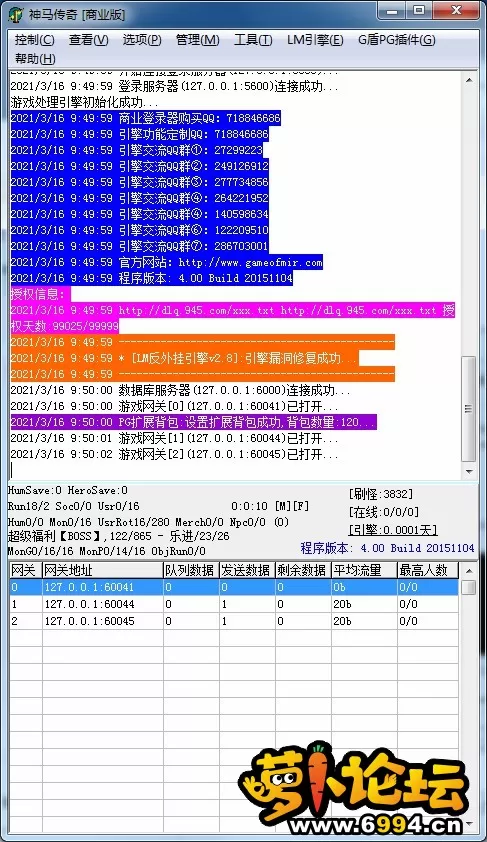487x842 pixels.
Task: Click the log pane scroll down arrow
Action: [x=469, y=471]
